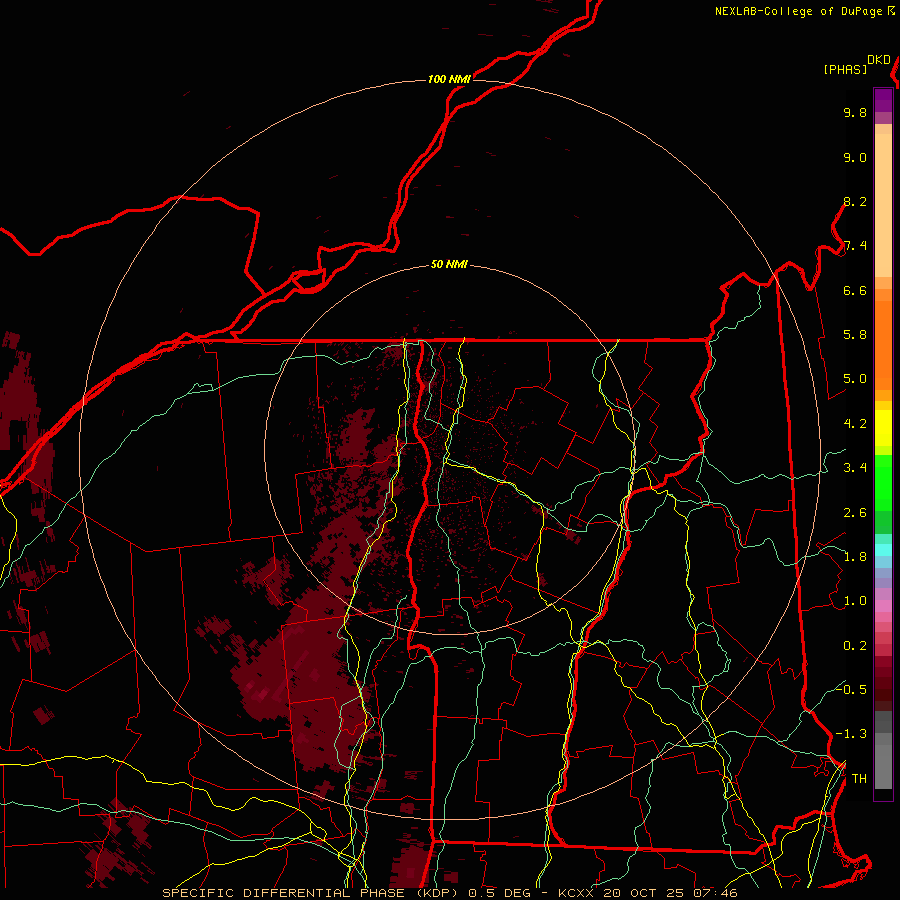
Task: Click the 9.8 legend value
Action: (x=855, y=112)
